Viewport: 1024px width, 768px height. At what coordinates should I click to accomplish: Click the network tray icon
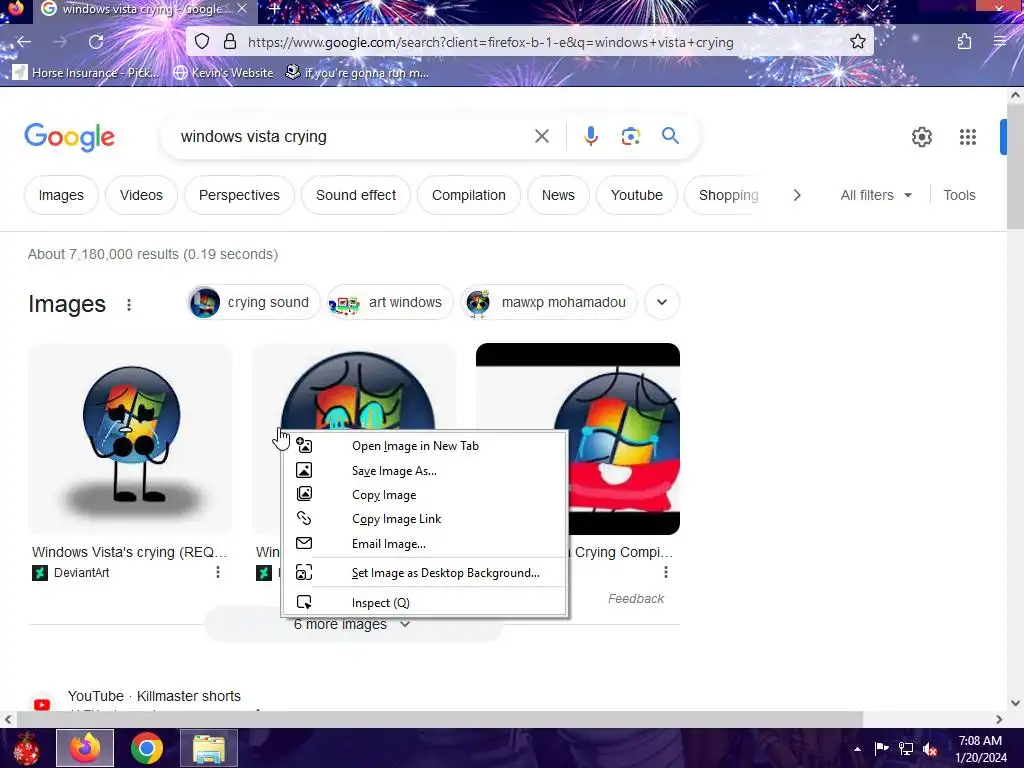(906, 748)
